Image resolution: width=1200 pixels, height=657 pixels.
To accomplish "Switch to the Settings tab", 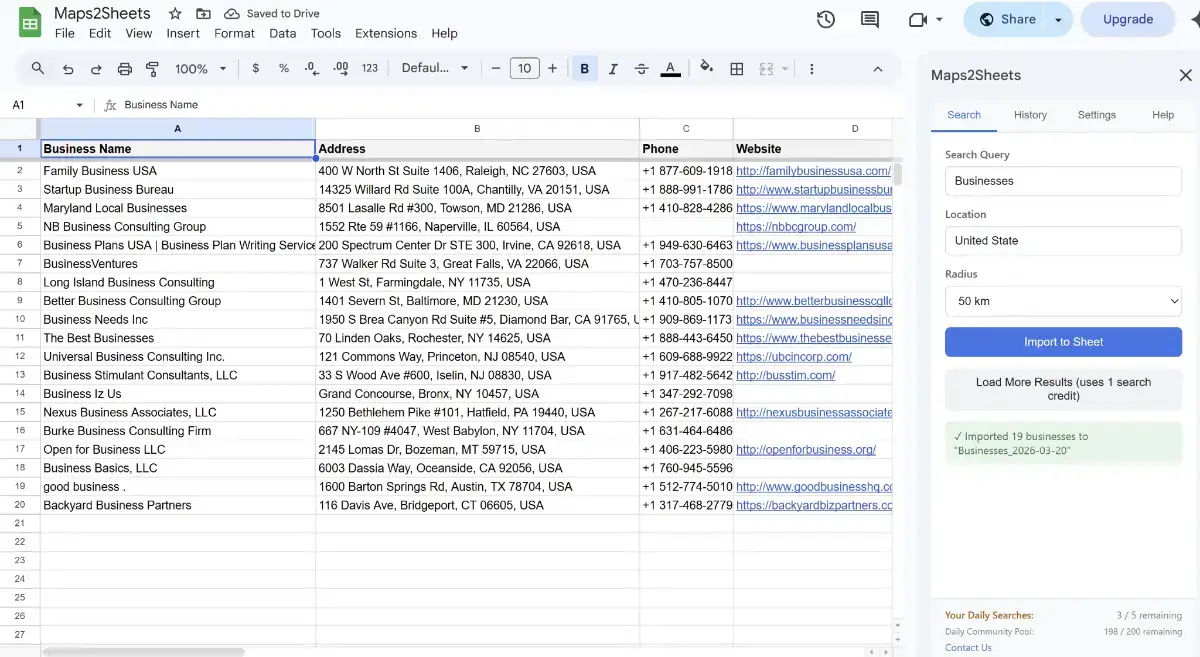I will point(1097,115).
